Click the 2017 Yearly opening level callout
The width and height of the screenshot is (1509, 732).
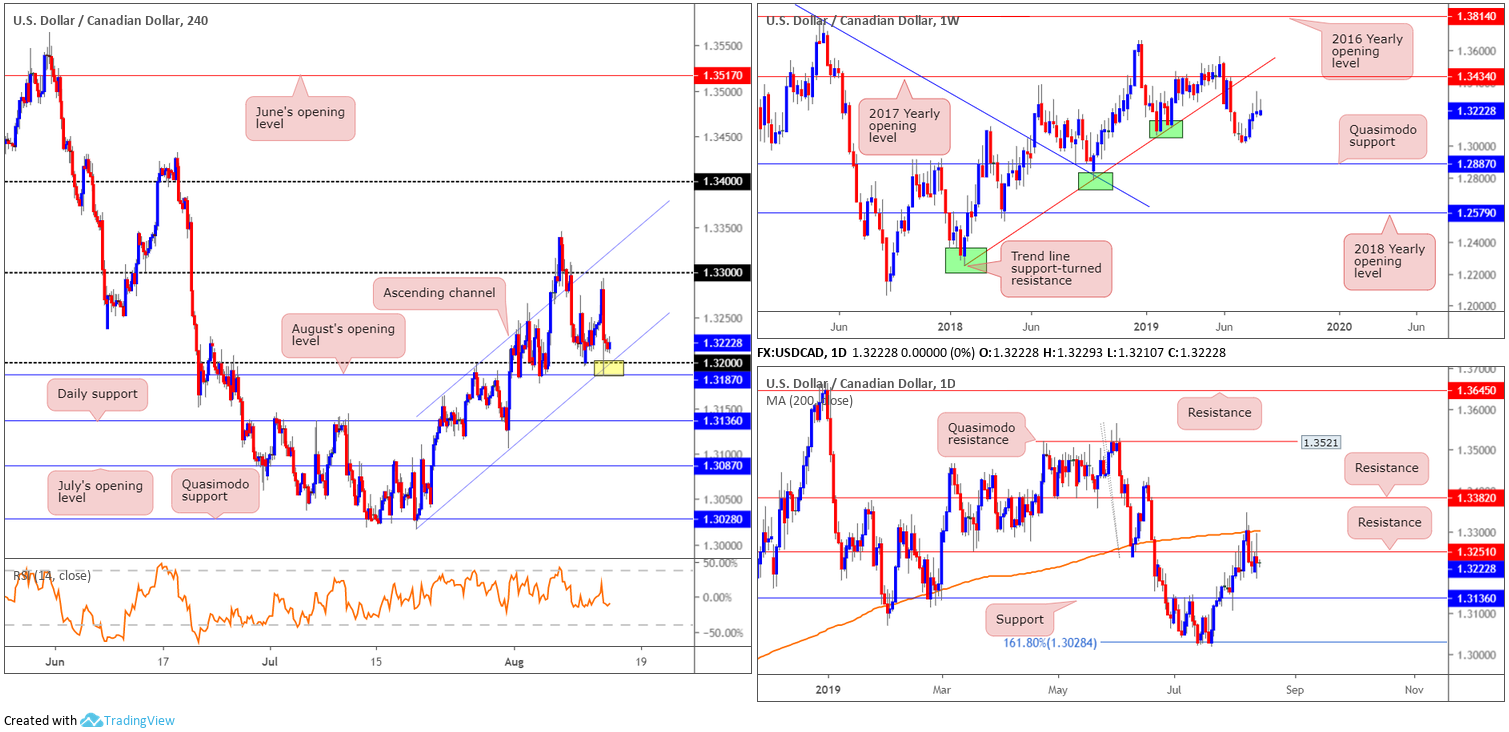tap(904, 126)
